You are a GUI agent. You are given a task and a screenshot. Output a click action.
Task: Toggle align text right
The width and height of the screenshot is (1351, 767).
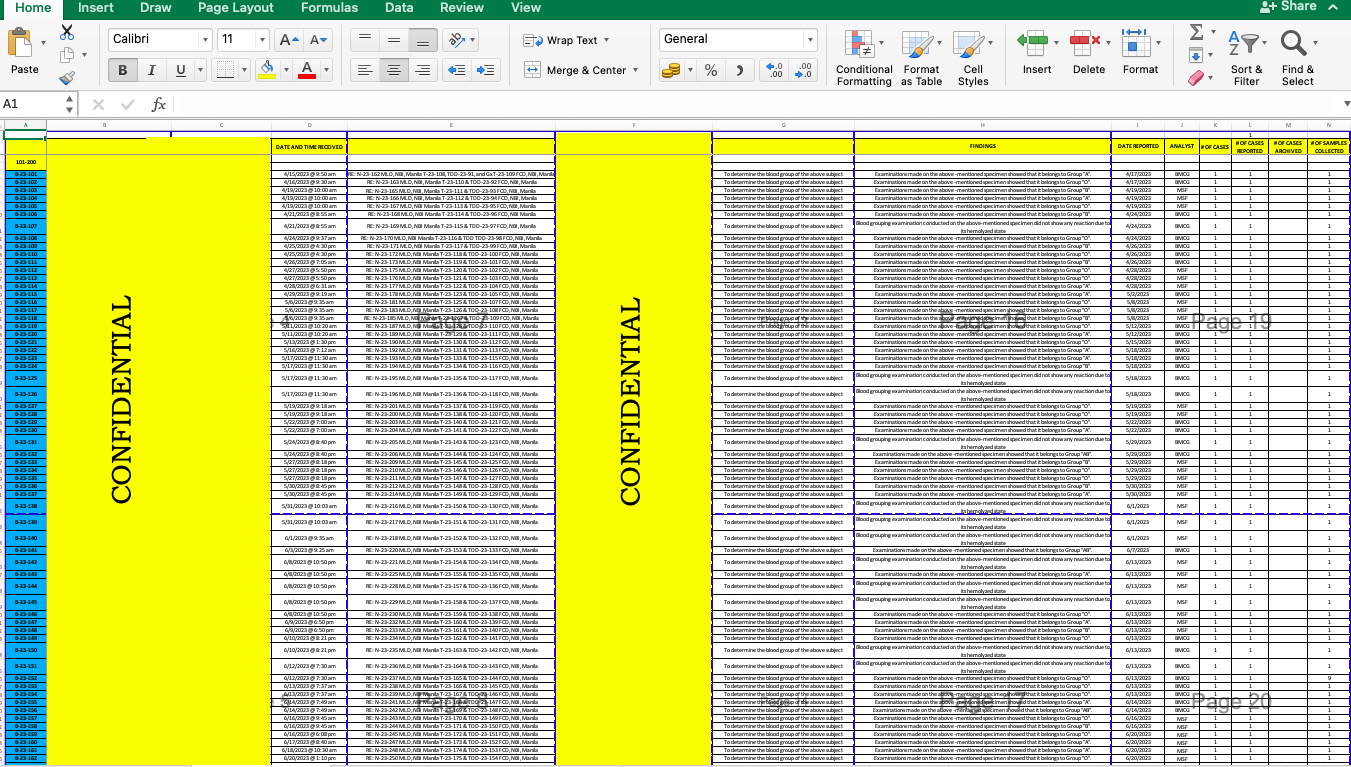[423, 70]
